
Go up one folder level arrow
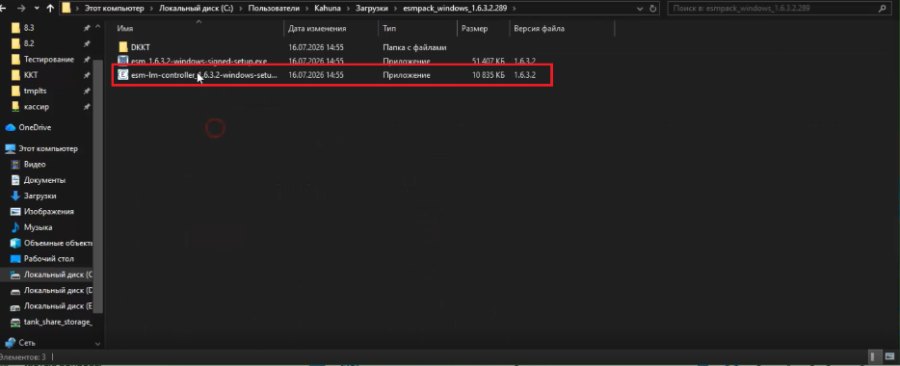(50, 9)
